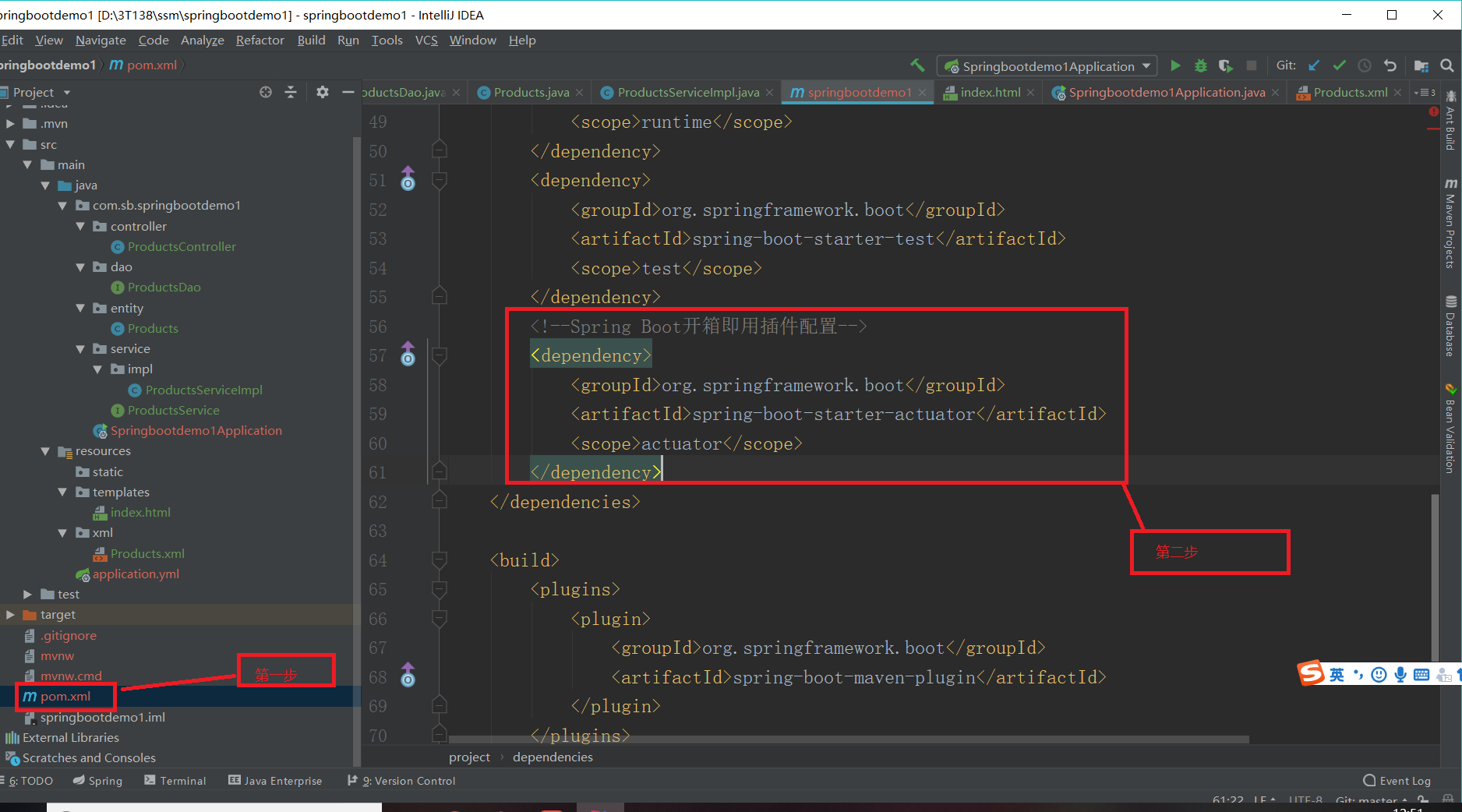Locate current file crosshair icon in Project panel
The height and width of the screenshot is (812, 1462).
click(266, 92)
